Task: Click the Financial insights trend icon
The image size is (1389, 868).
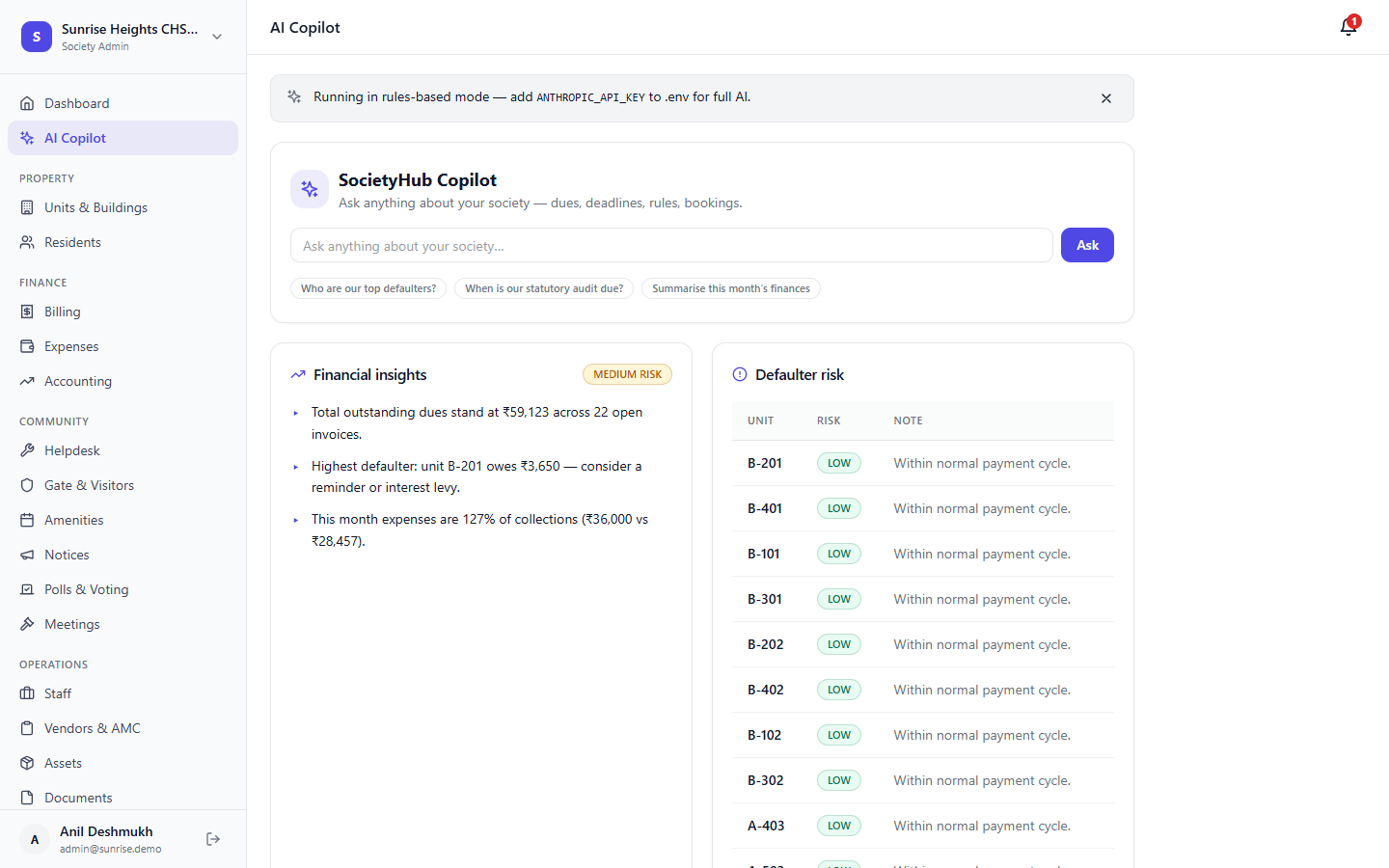Action: click(x=298, y=374)
